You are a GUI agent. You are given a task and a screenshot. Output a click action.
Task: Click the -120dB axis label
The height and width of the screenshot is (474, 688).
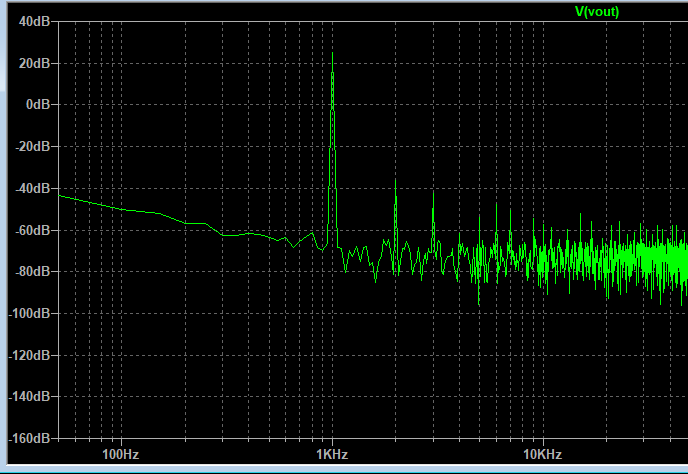[30, 355]
